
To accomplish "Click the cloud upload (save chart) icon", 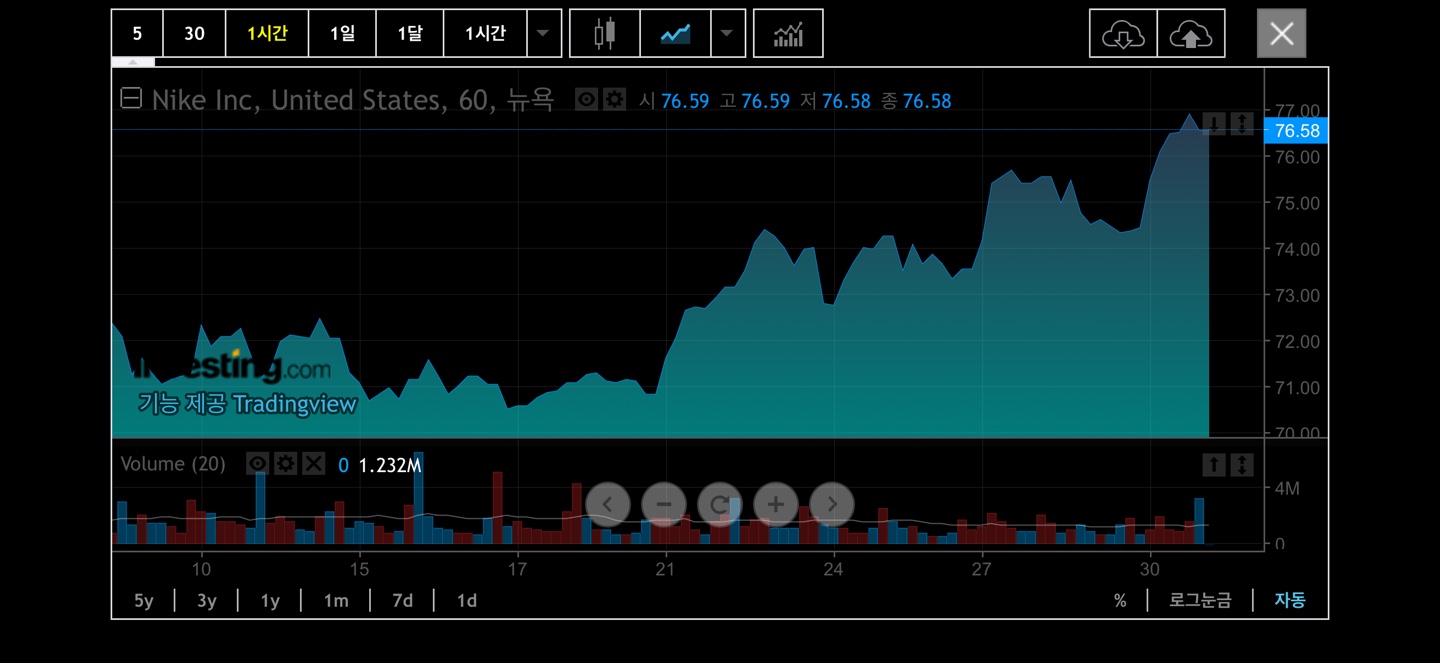I will (x=1191, y=33).
